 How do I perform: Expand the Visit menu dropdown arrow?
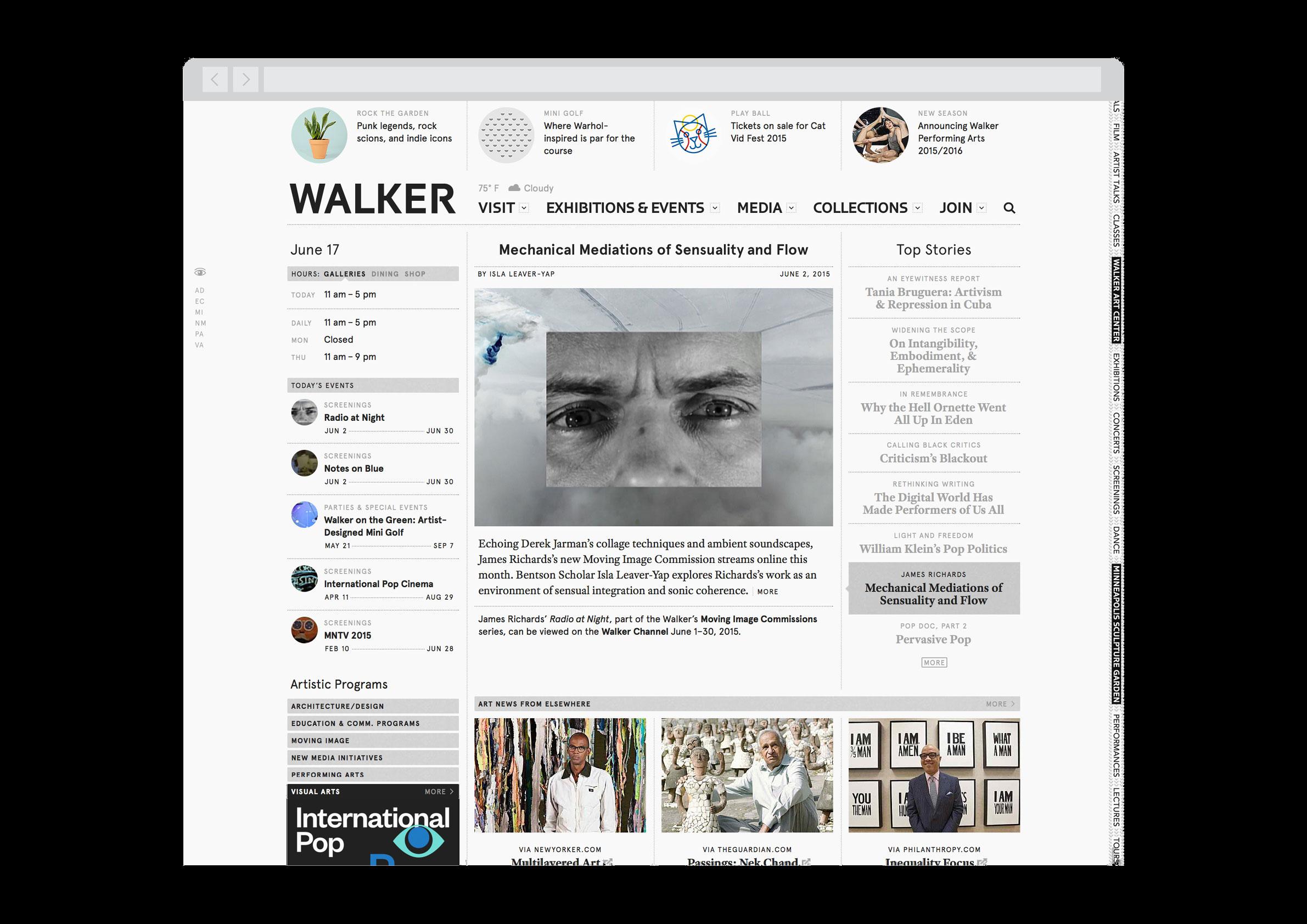524,209
